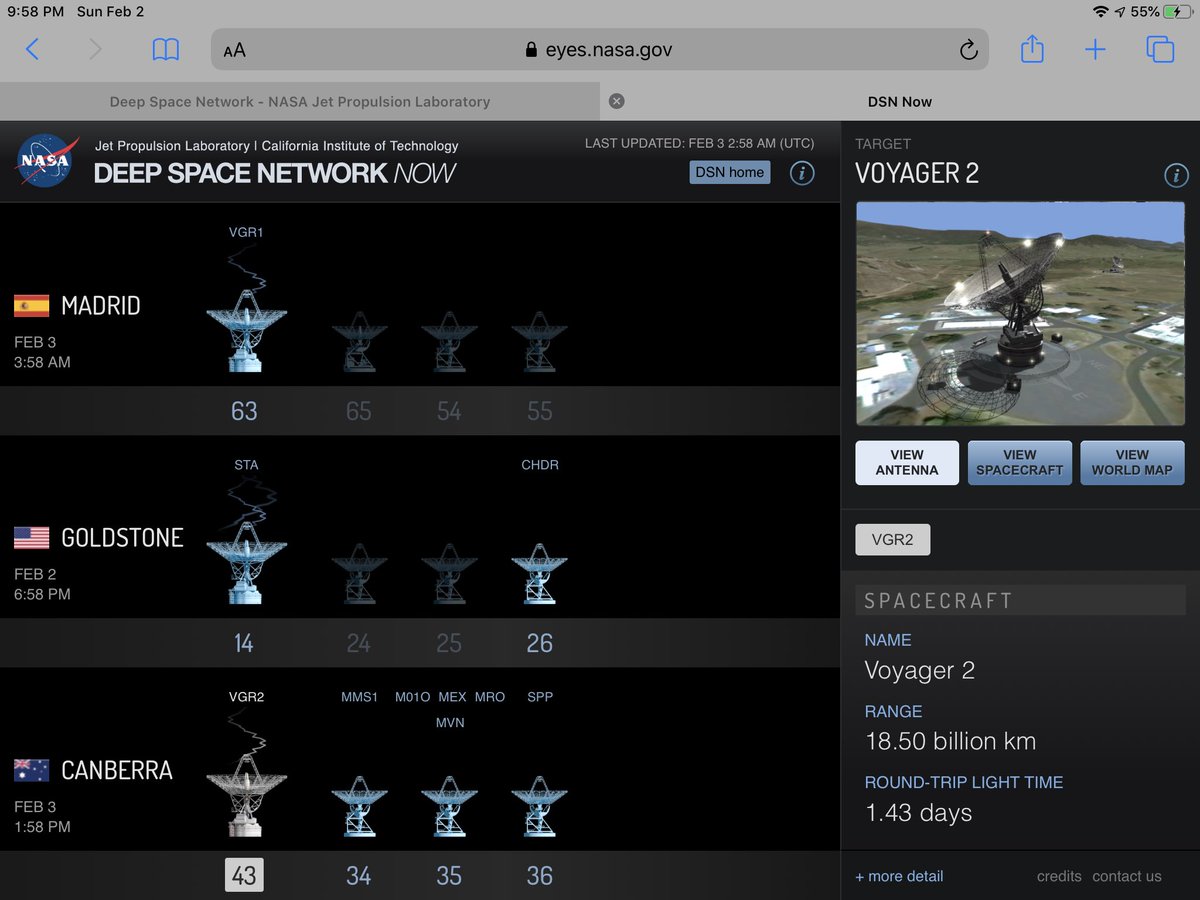Screen dimensions: 1200x900
Task: Open Safari bookmarks book icon
Action: pos(165,49)
